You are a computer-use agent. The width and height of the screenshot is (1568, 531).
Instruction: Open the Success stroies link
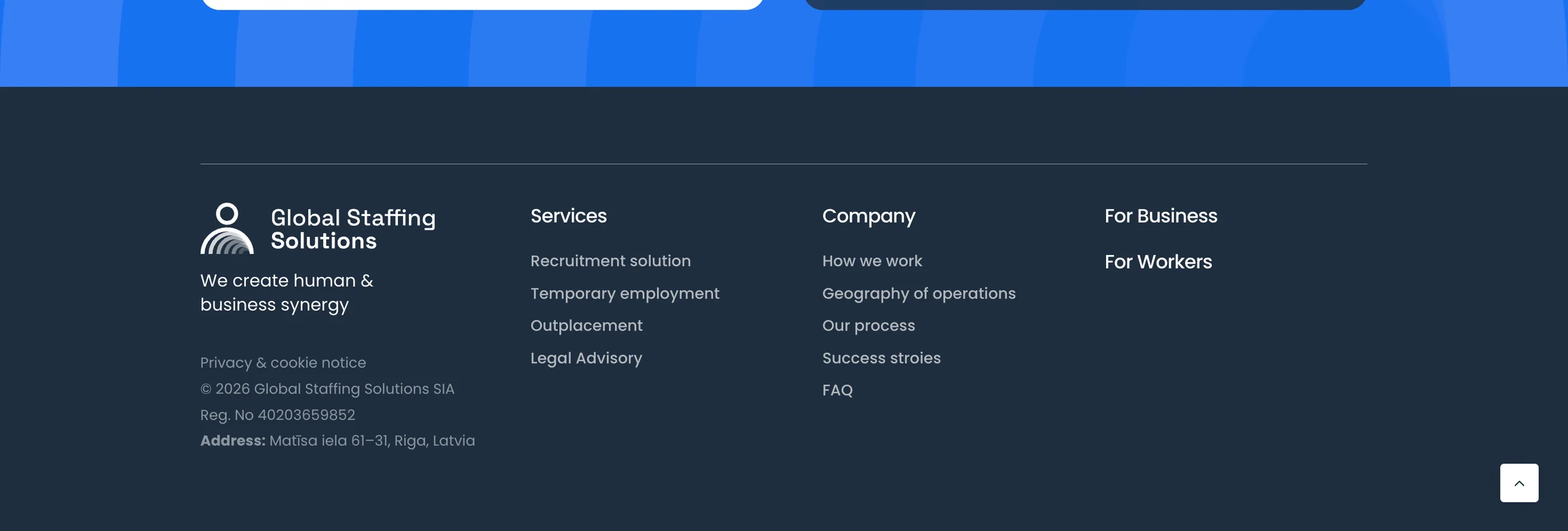point(881,358)
